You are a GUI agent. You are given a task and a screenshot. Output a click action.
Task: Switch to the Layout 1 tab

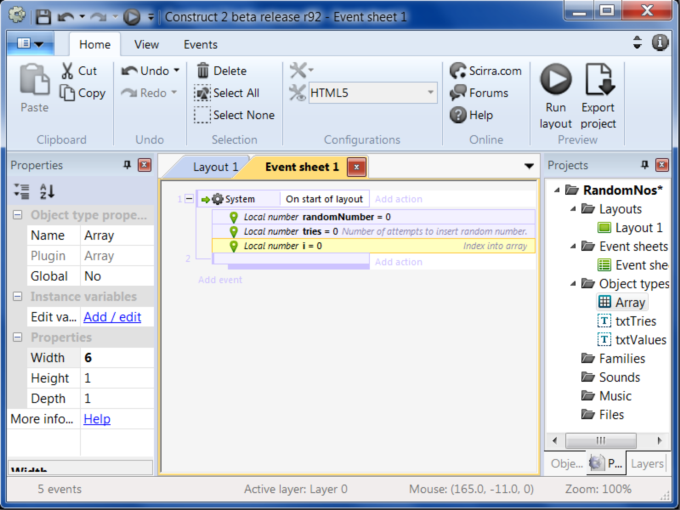215,167
